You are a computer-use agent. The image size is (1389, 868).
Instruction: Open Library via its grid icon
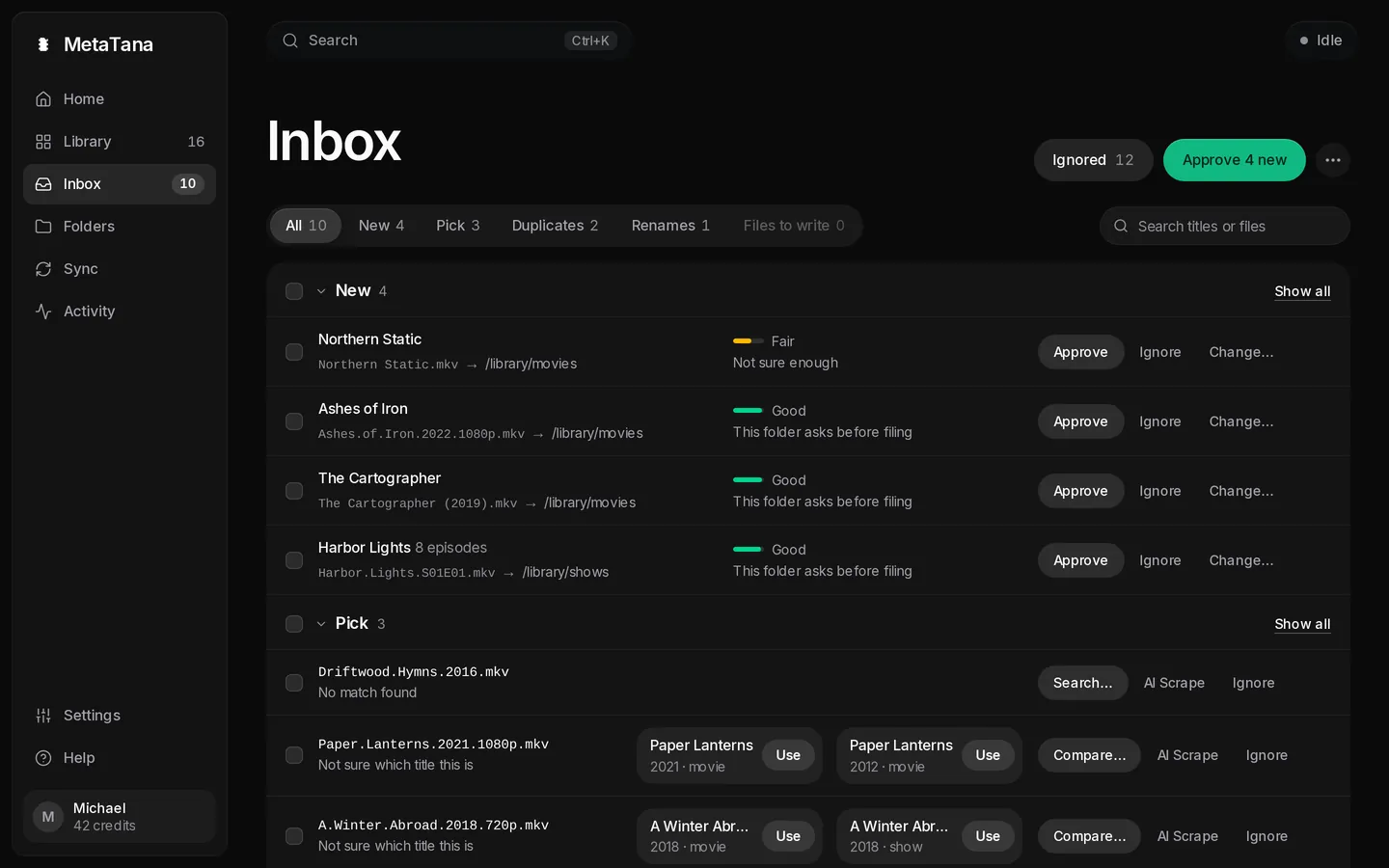coord(43,142)
